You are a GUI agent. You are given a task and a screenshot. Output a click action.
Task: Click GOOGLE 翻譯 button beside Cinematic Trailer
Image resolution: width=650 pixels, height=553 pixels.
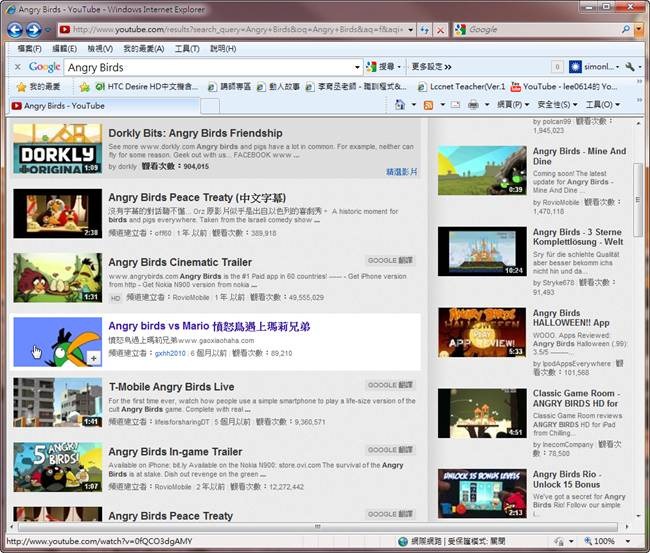click(x=390, y=260)
